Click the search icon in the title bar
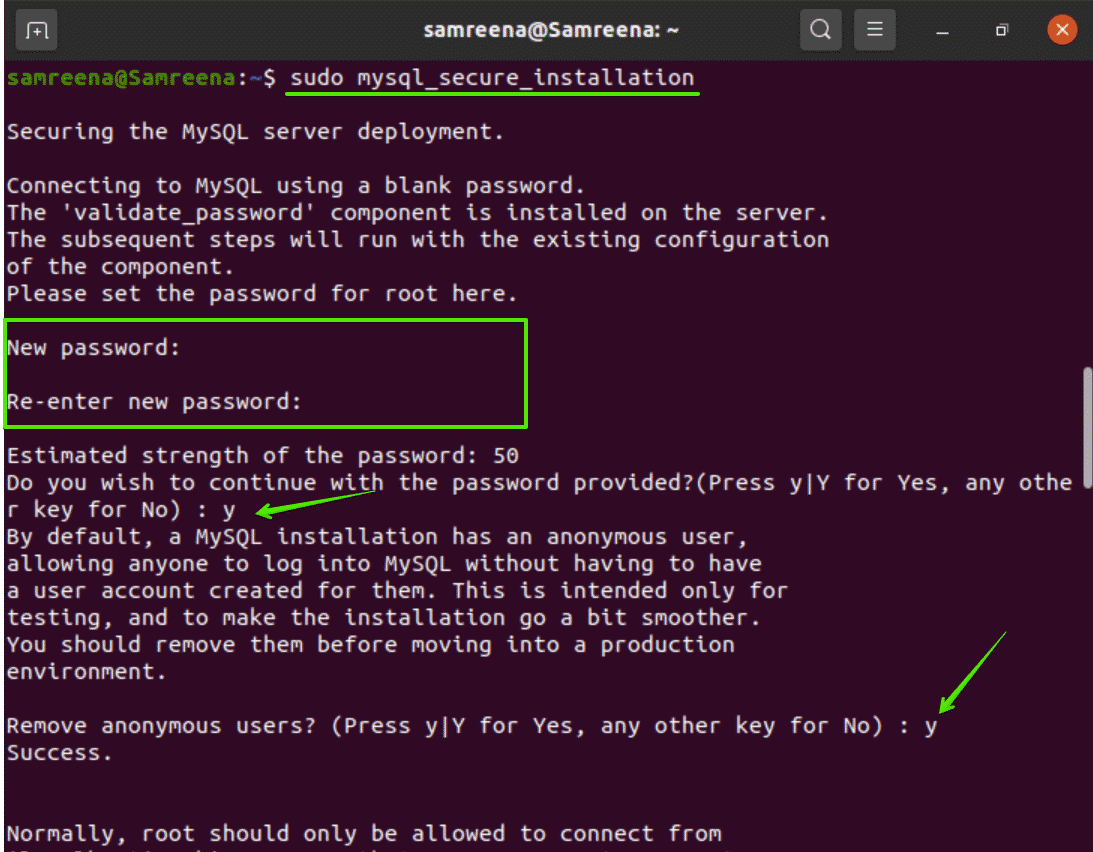This screenshot has width=1093, height=852. [x=820, y=30]
